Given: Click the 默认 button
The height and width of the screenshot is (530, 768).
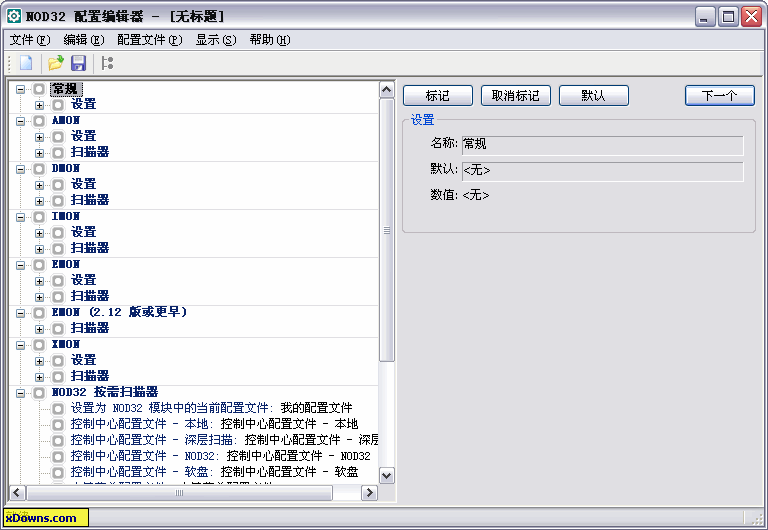Looking at the screenshot, I should click(594, 96).
